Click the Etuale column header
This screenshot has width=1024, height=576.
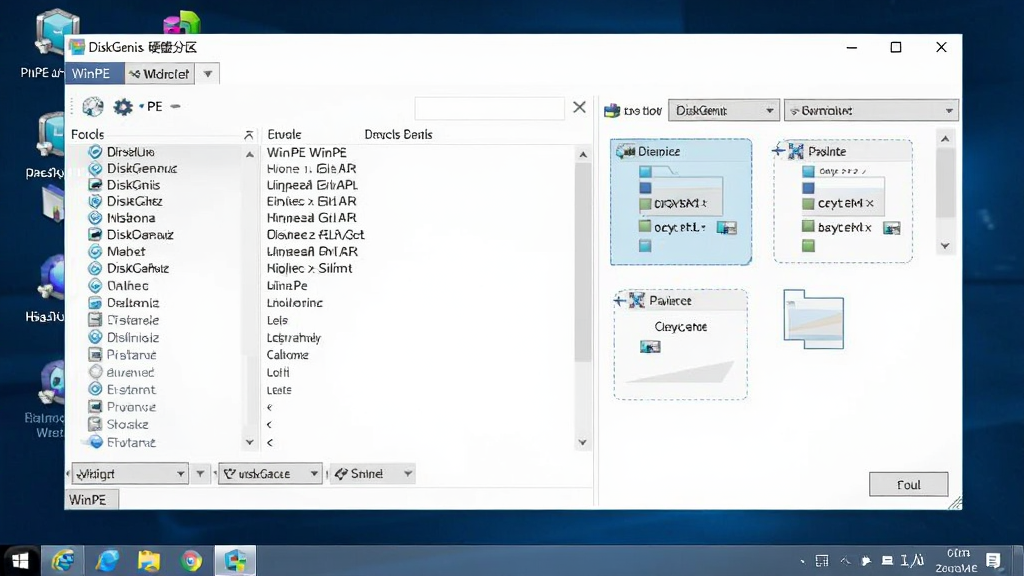tap(284, 135)
